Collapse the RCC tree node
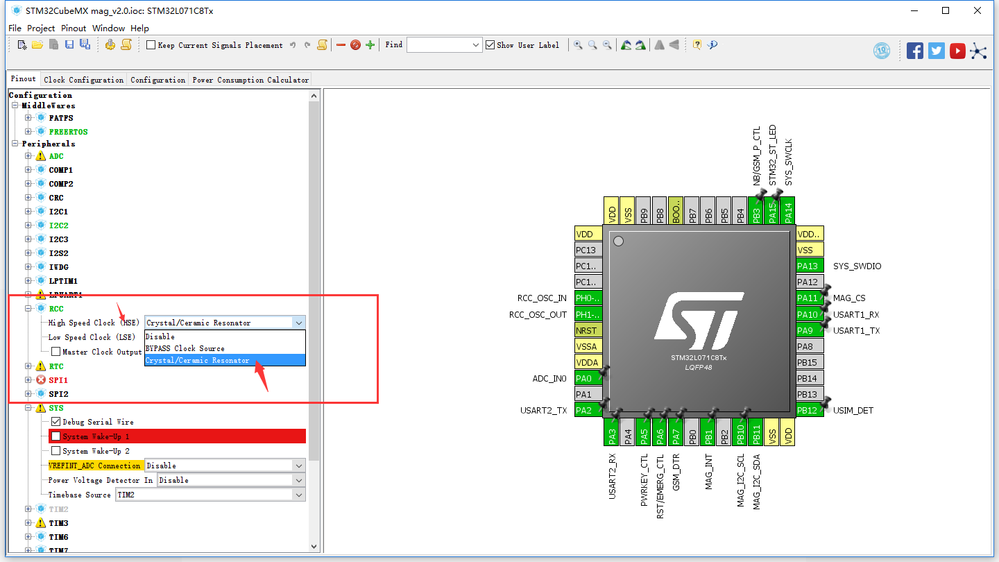This screenshot has height=562, width=999. point(28,308)
